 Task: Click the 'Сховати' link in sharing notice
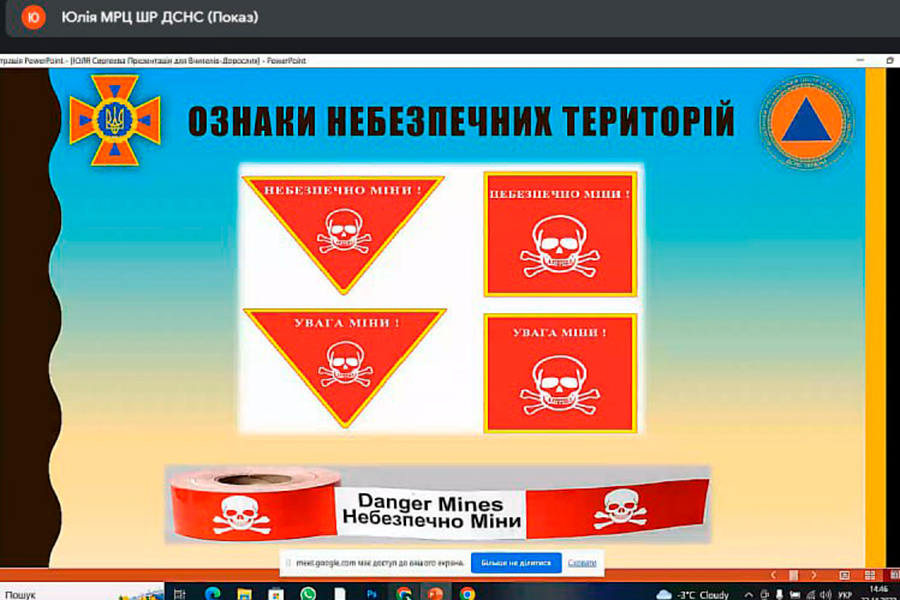click(x=581, y=563)
